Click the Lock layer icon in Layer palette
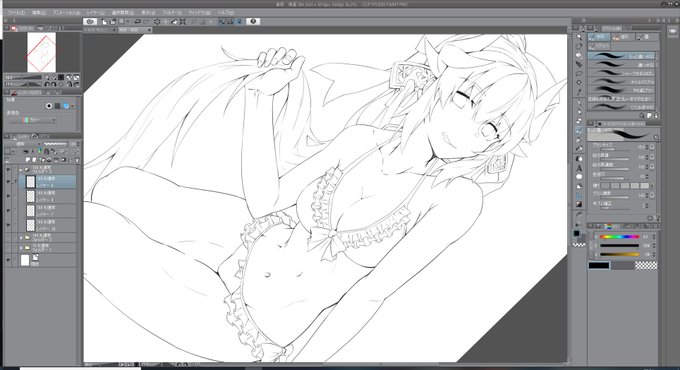This screenshot has width=680, height=370. tap(46, 152)
